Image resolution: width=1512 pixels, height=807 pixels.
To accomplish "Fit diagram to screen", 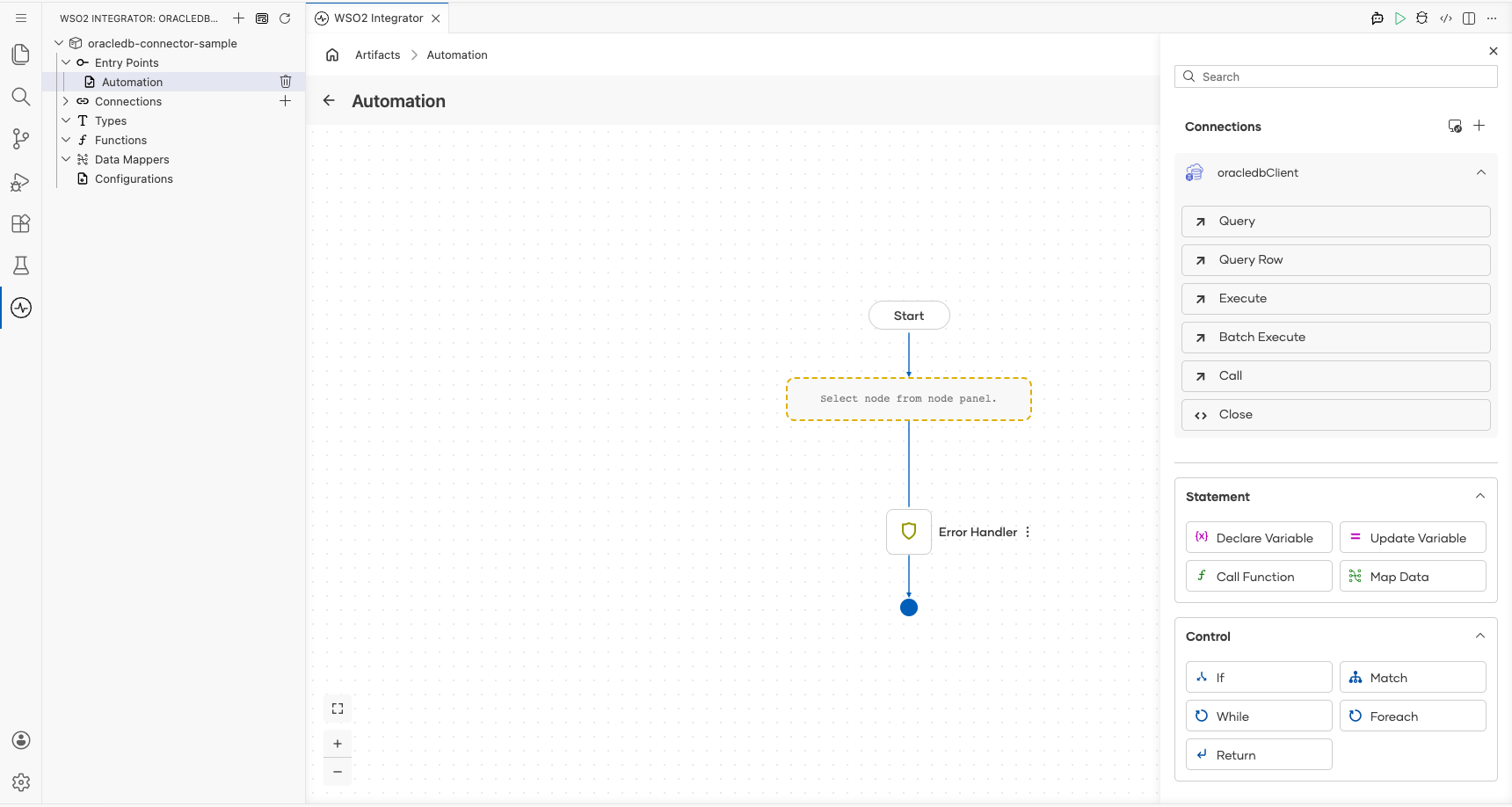I will (338, 709).
